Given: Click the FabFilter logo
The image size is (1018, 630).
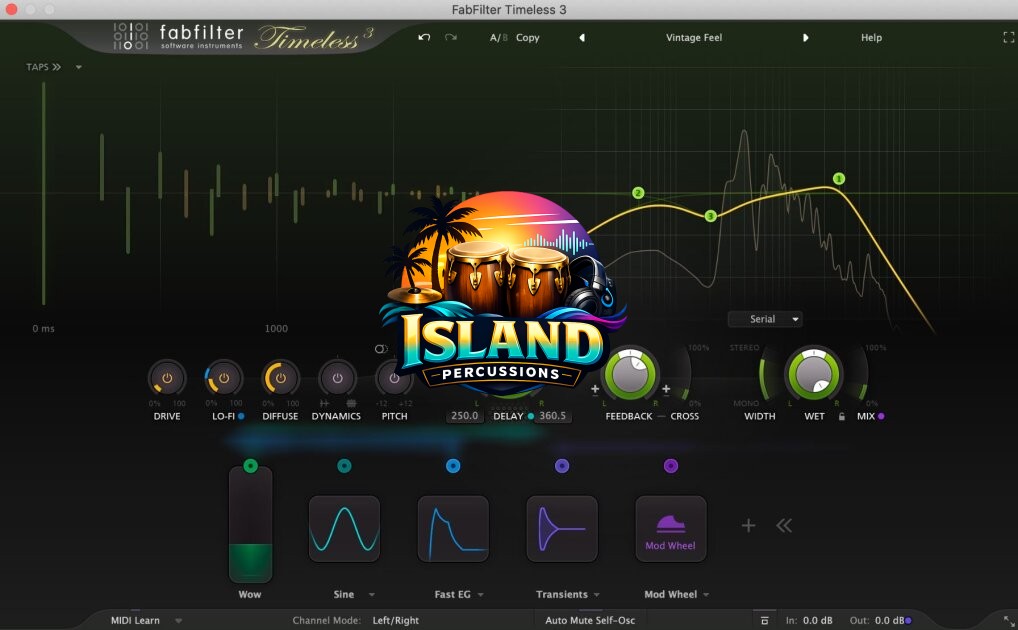Looking at the screenshot, I should pyautogui.click(x=178, y=37).
